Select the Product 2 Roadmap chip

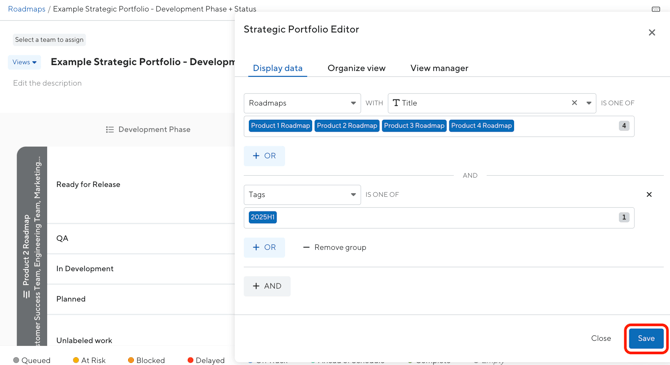(x=347, y=126)
